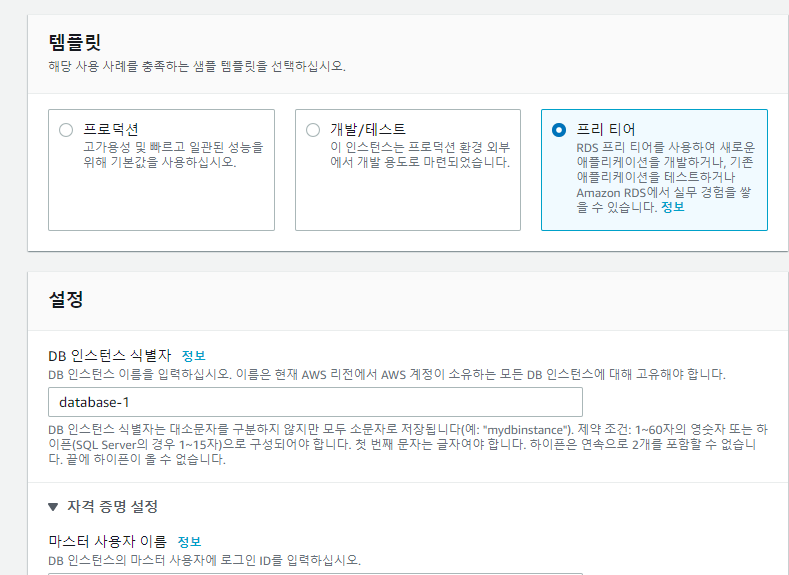Collapse the 자격 증명 설정 section triangle
Image resolution: width=789 pixels, height=575 pixels.
53,507
